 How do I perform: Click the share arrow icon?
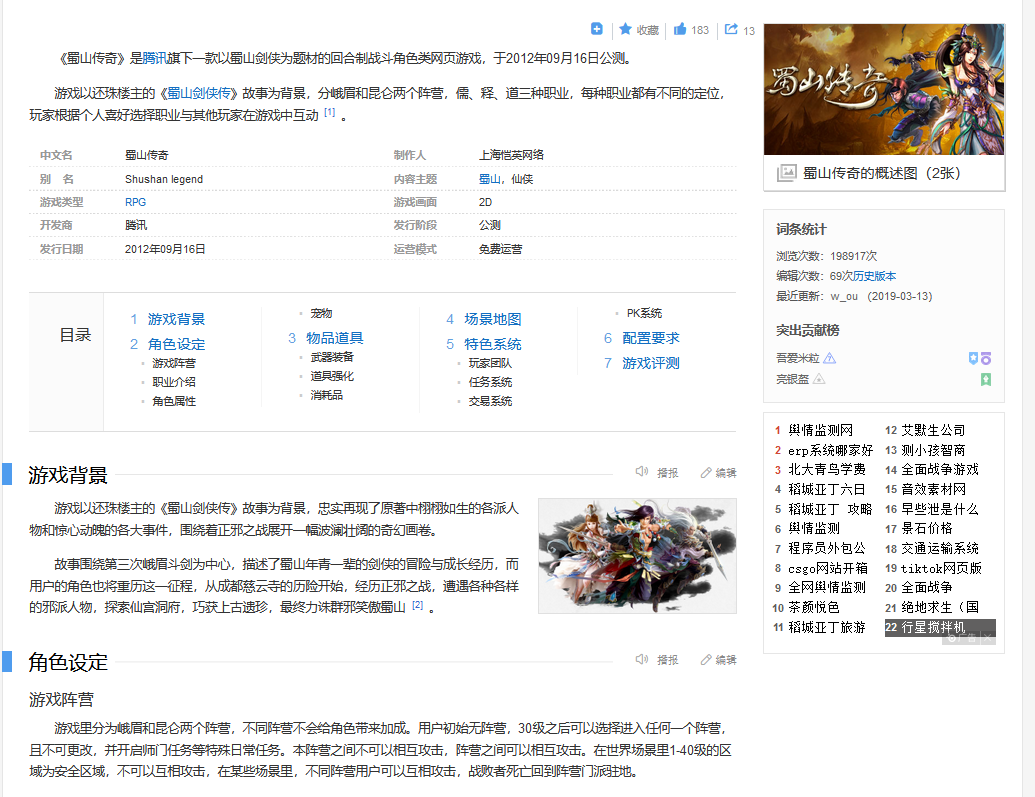[731, 29]
